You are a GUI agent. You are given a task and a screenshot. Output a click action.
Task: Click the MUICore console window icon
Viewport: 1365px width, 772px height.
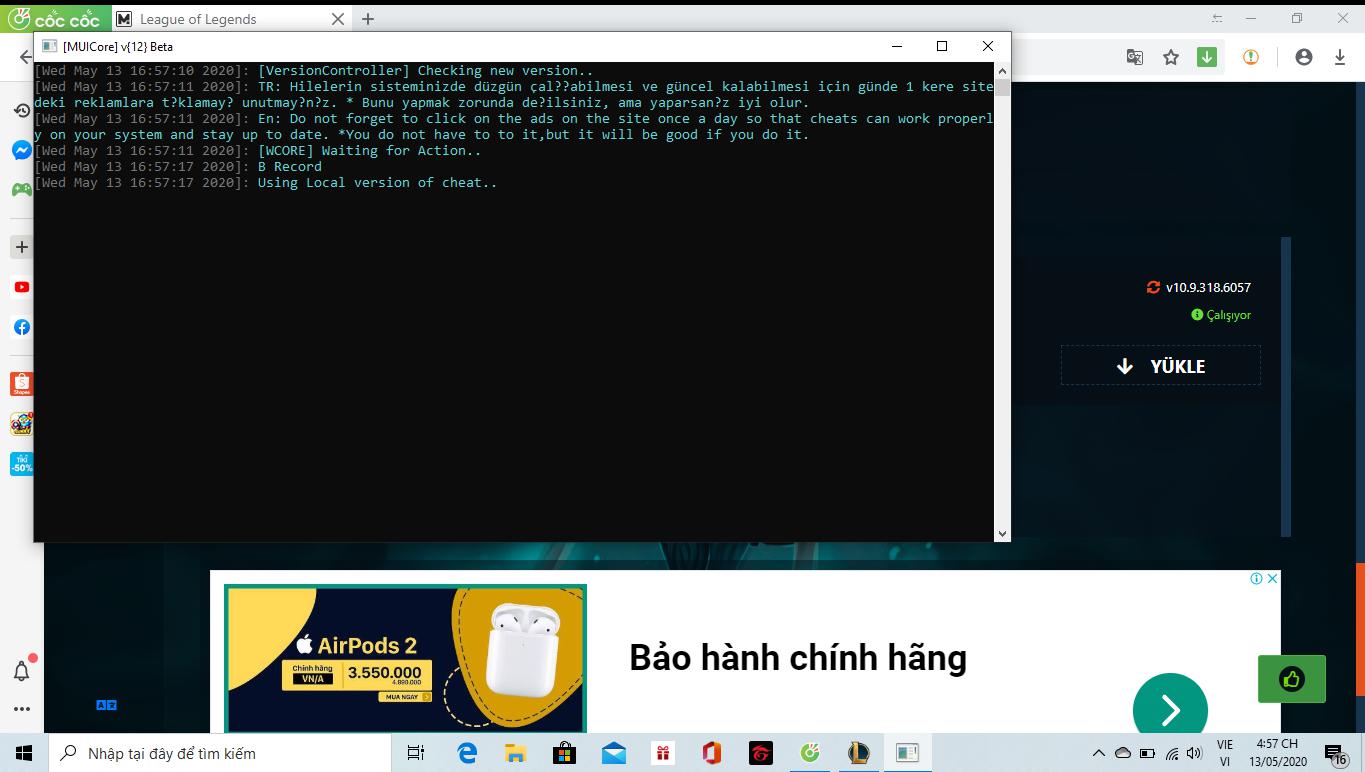[x=50, y=46]
